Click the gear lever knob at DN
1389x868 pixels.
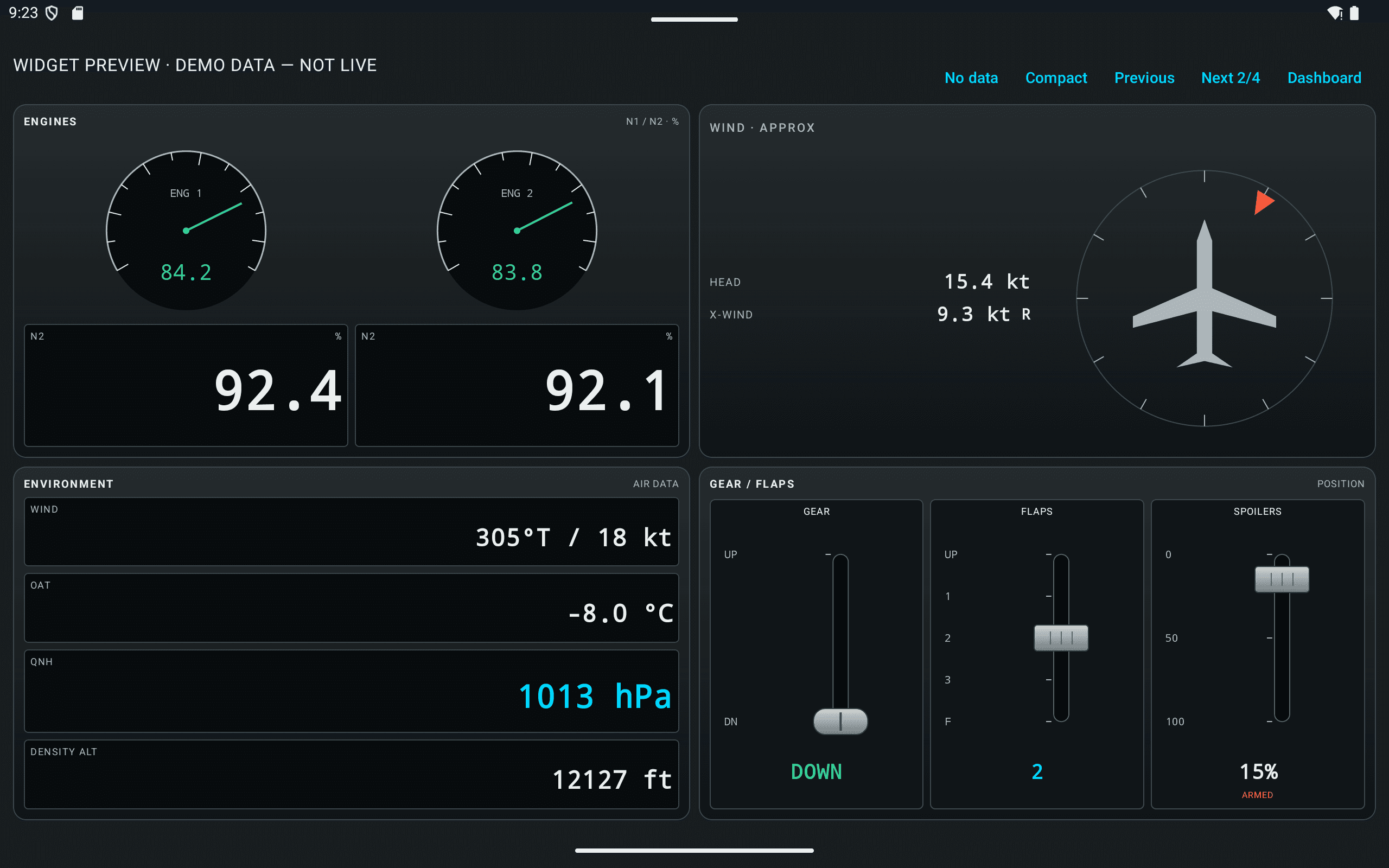(x=840, y=721)
